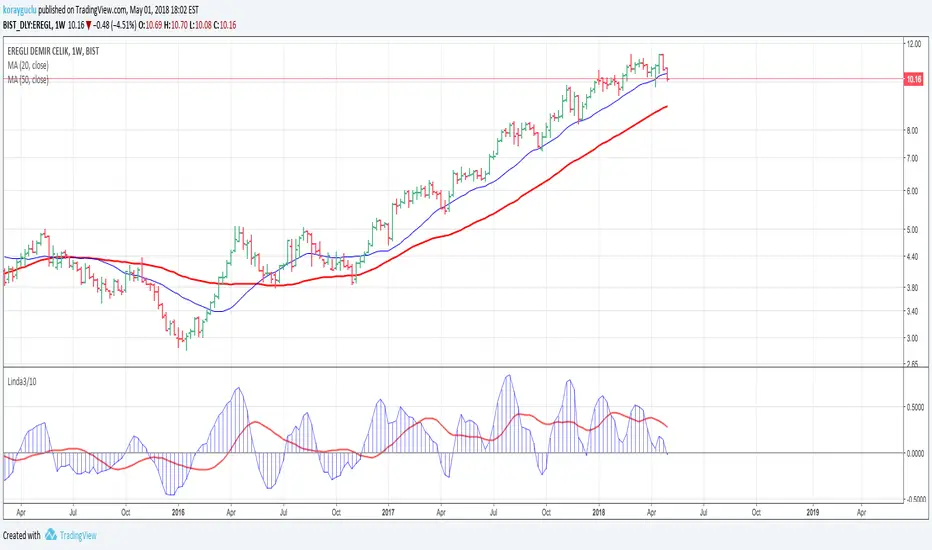Click the 3.00 price axis label

coord(912,338)
